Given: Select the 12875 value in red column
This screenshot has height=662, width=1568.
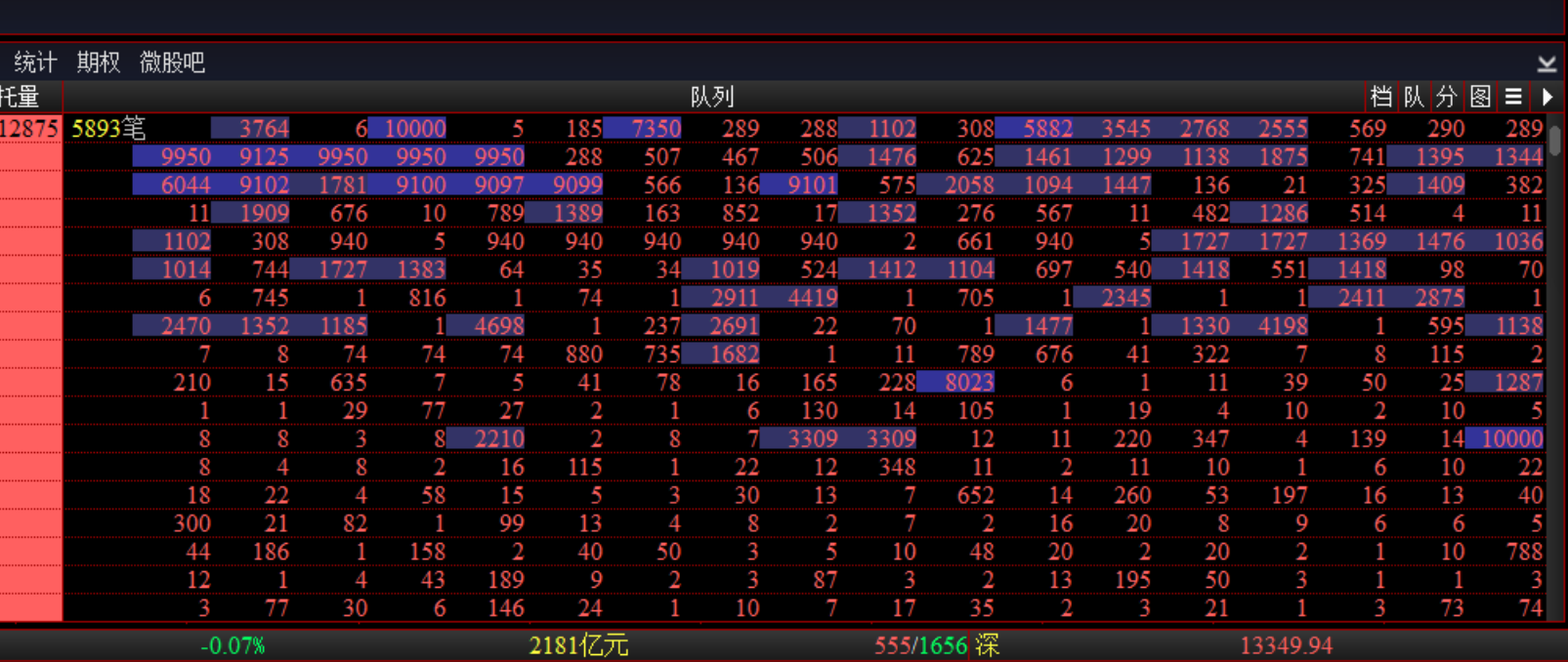Looking at the screenshot, I should [29, 129].
